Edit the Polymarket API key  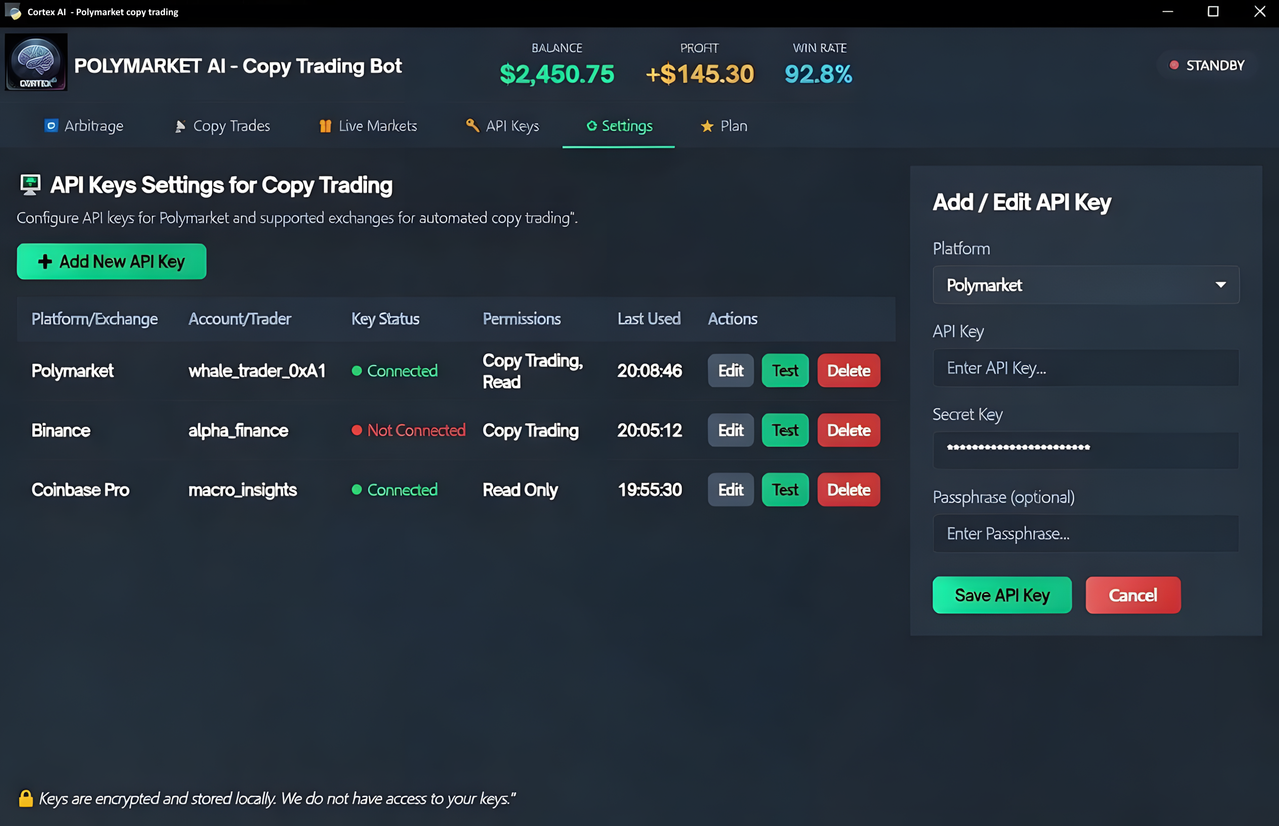pyautogui.click(x=731, y=371)
